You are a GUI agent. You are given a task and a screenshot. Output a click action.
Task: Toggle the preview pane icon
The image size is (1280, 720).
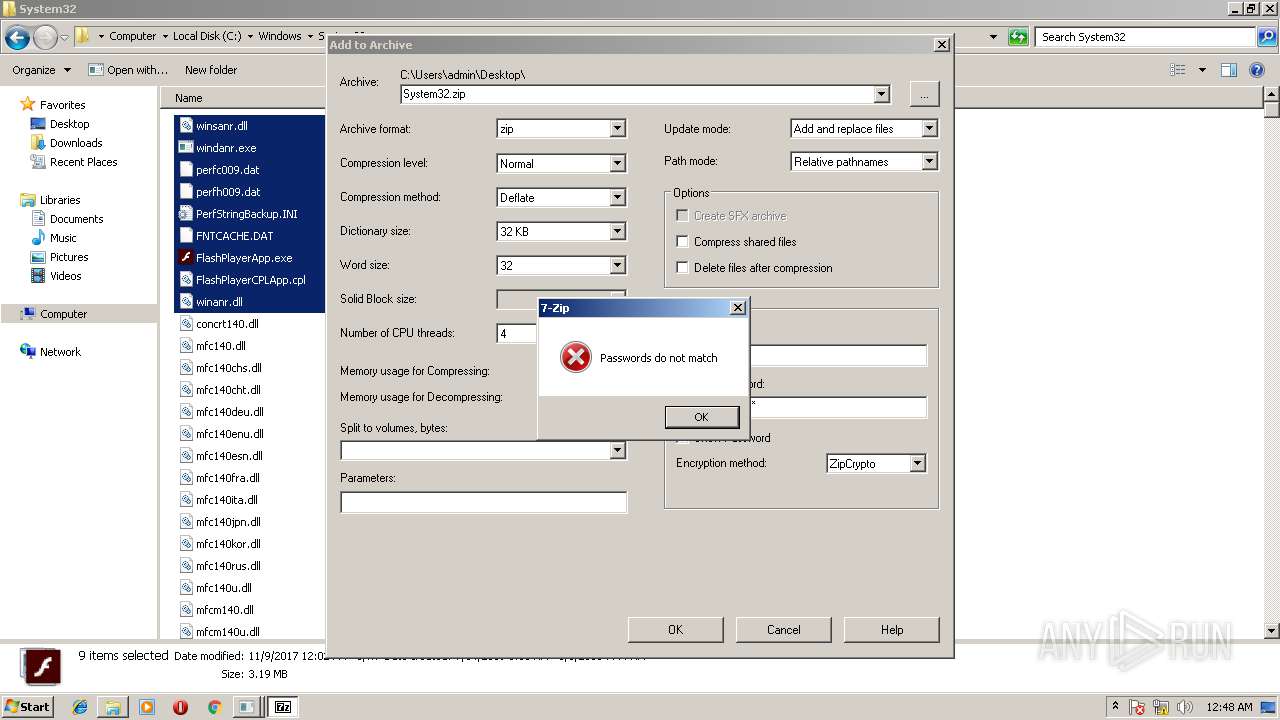pos(1229,70)
